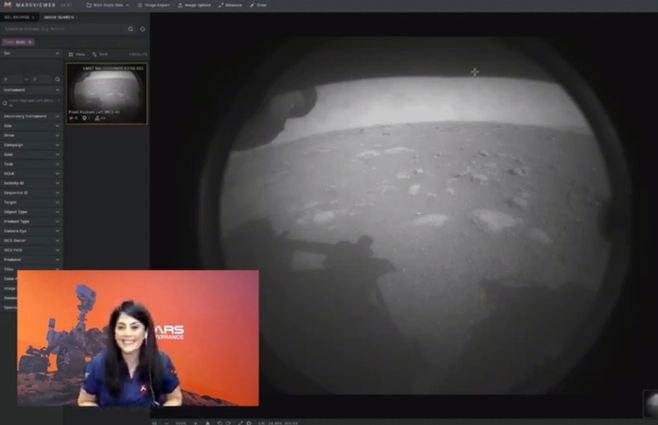The width and height of the screenshot is (658, 425).
Task: Click the search magnifier icon
Action: coord(130,29)
